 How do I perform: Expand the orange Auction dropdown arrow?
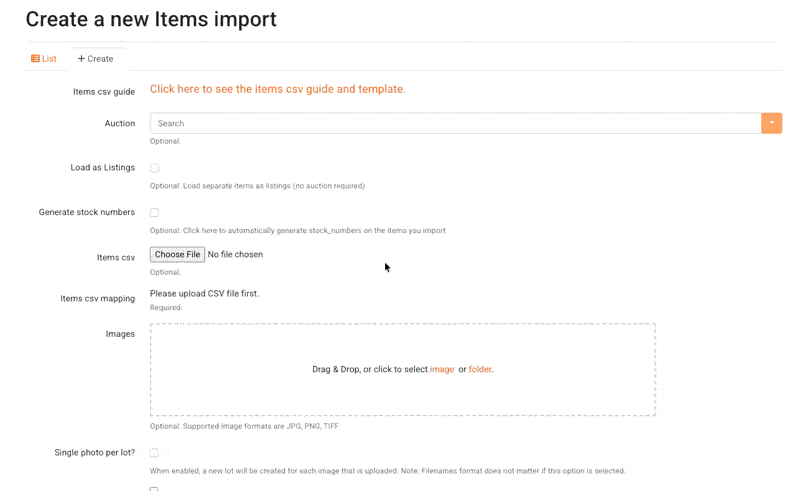pyautogui.click(x=771, y=123)
